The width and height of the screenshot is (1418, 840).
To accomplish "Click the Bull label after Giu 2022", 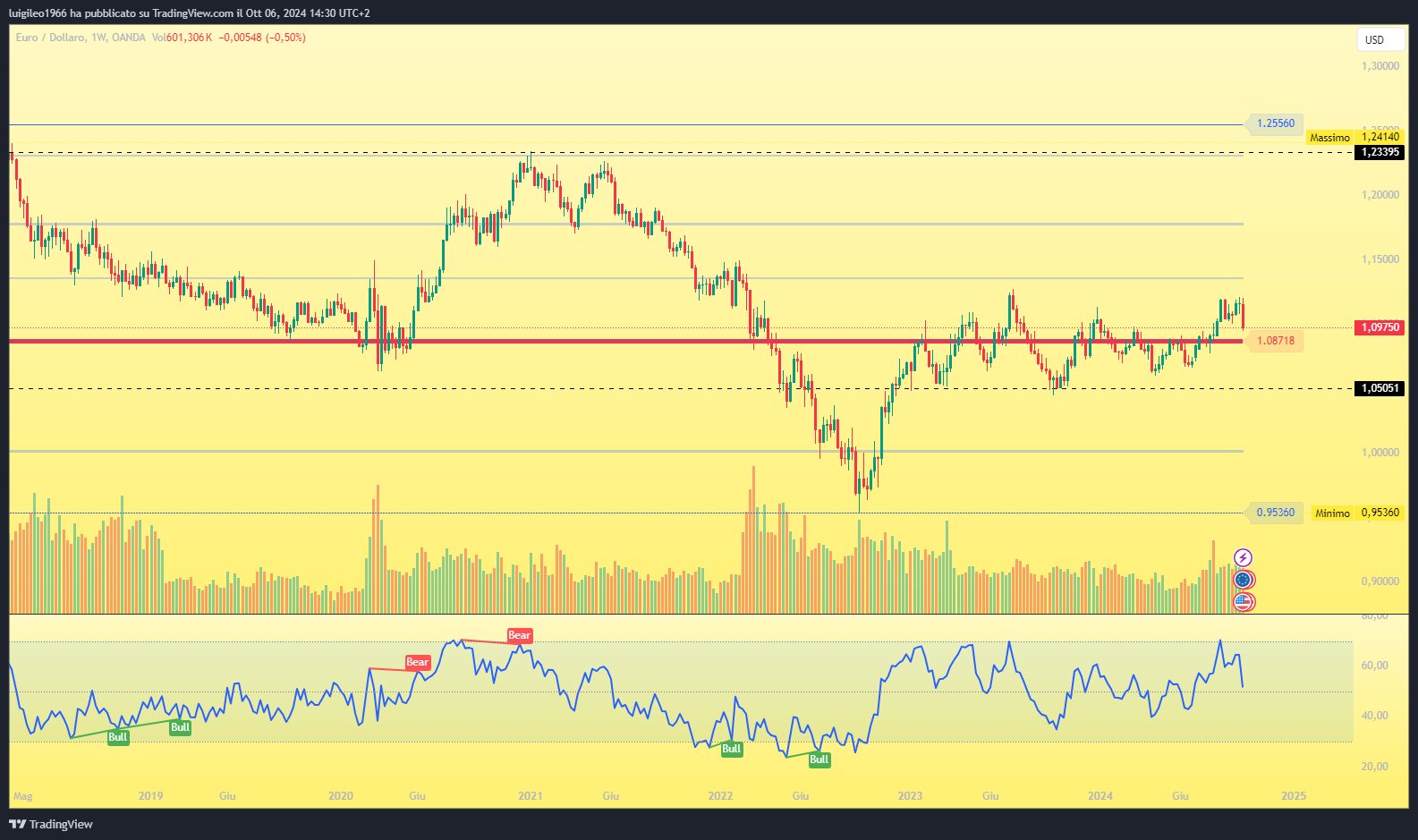I will click(x=819, y=760).
